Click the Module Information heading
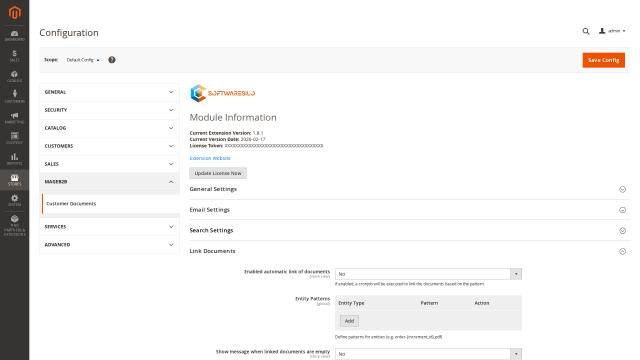This screenshot has width=640, height=360. point(233,118)
